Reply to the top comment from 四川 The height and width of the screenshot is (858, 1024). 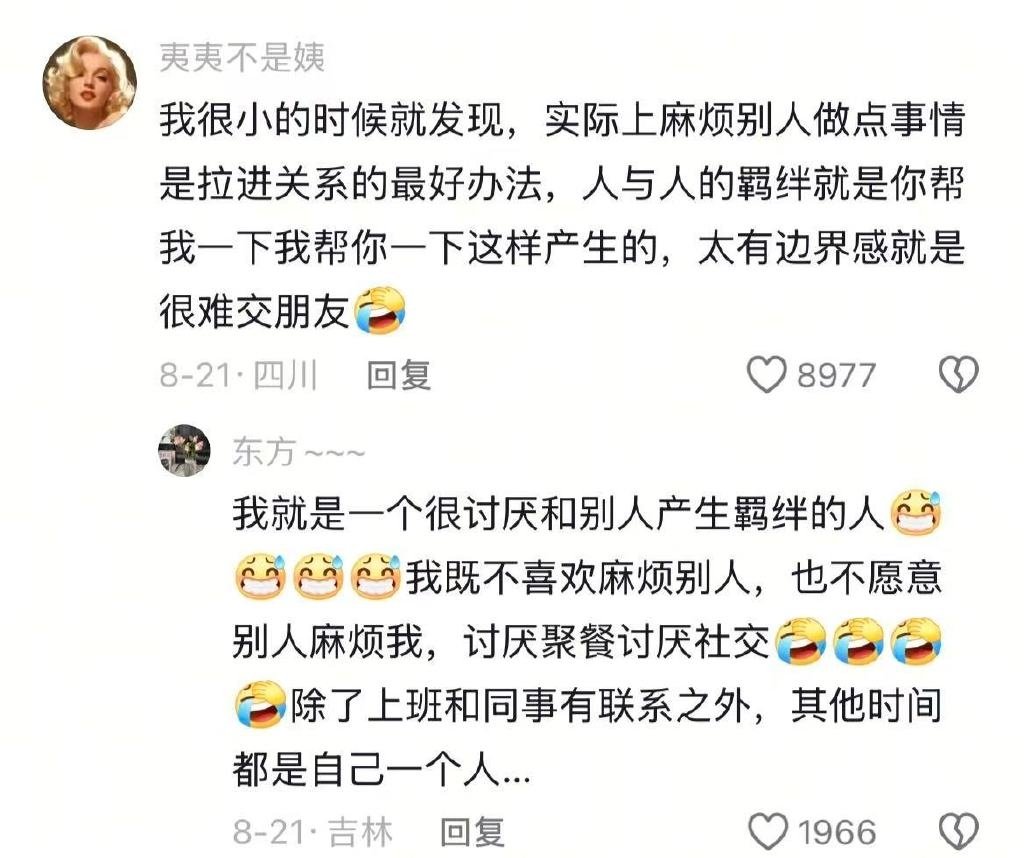click(398, 375)
